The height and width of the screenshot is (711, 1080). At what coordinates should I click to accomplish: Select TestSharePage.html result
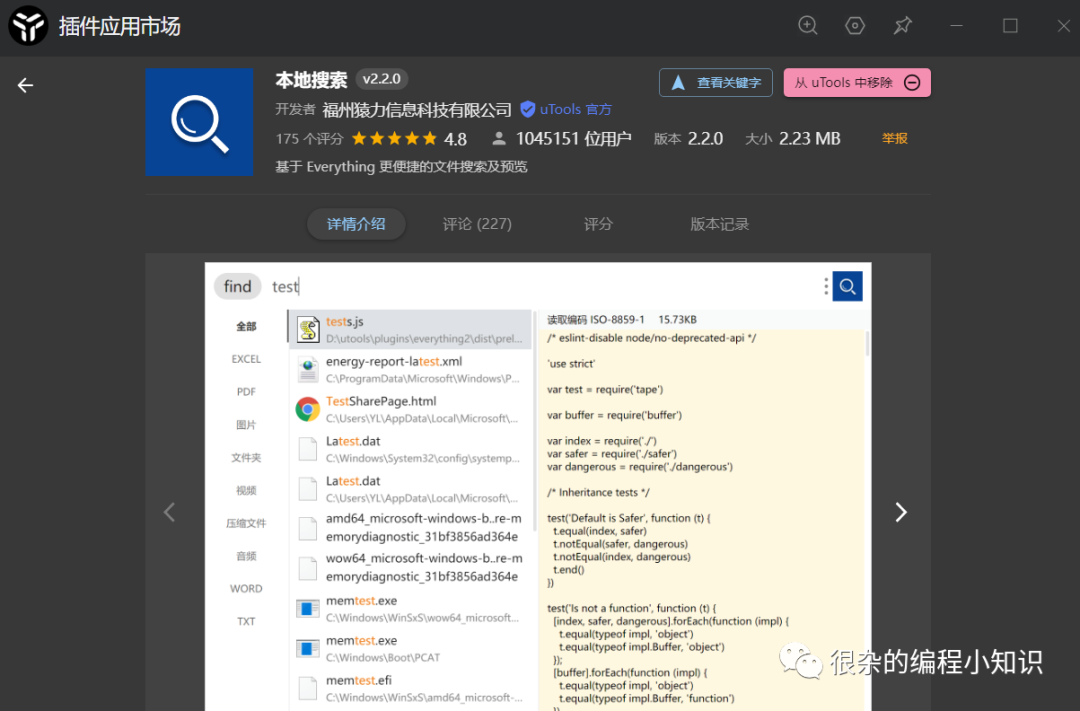tap(411, 409)
